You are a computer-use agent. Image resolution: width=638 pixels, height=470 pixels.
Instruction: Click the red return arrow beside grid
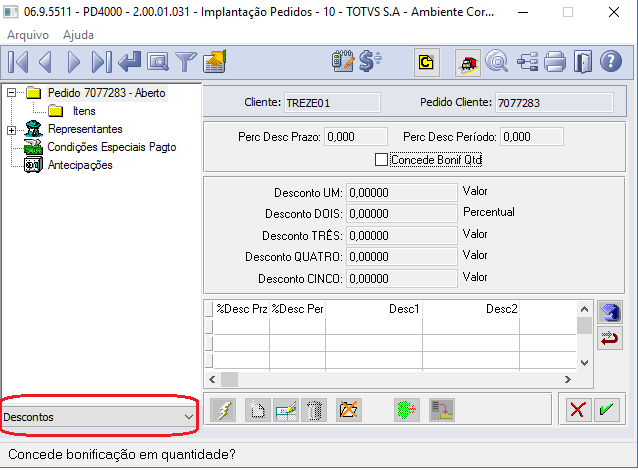610,338
